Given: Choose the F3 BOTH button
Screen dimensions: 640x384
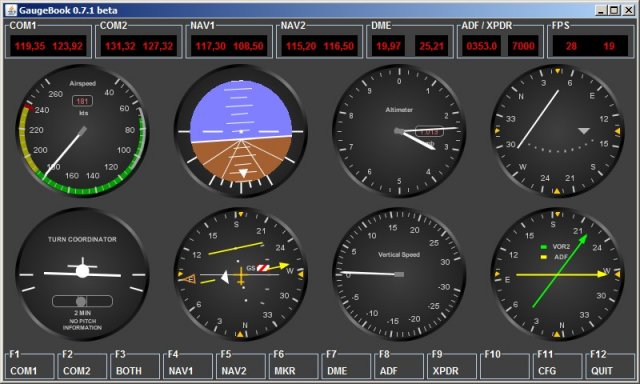Looking at the screenshot, I should click(135, 366).
